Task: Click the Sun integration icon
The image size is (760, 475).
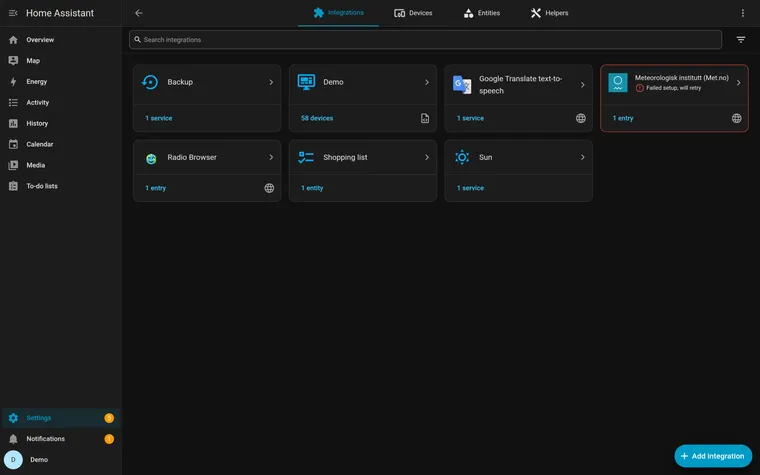Action: pyautogui.click(x=462, y=157)
